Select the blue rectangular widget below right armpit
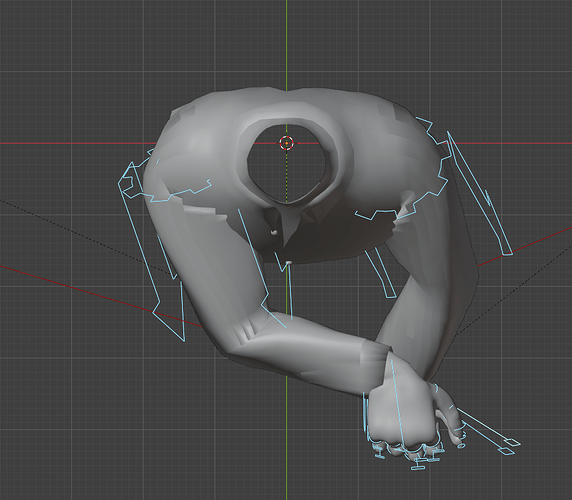 coord(380,272)
